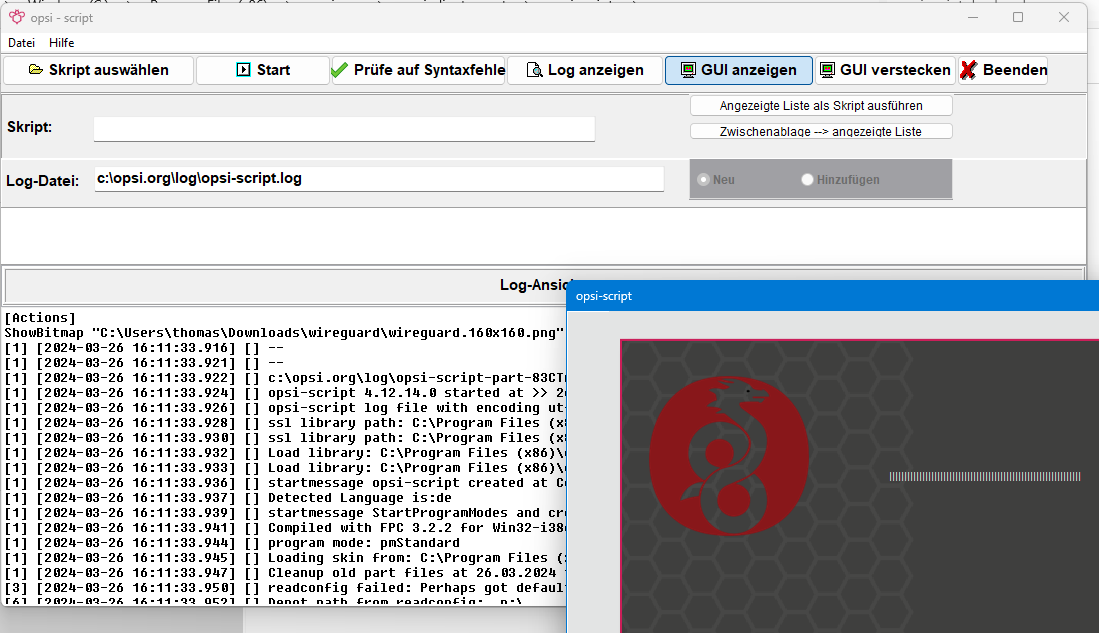Select the Hinzufügen radio button
This screenshot has width=1099, height=633.
808,179
